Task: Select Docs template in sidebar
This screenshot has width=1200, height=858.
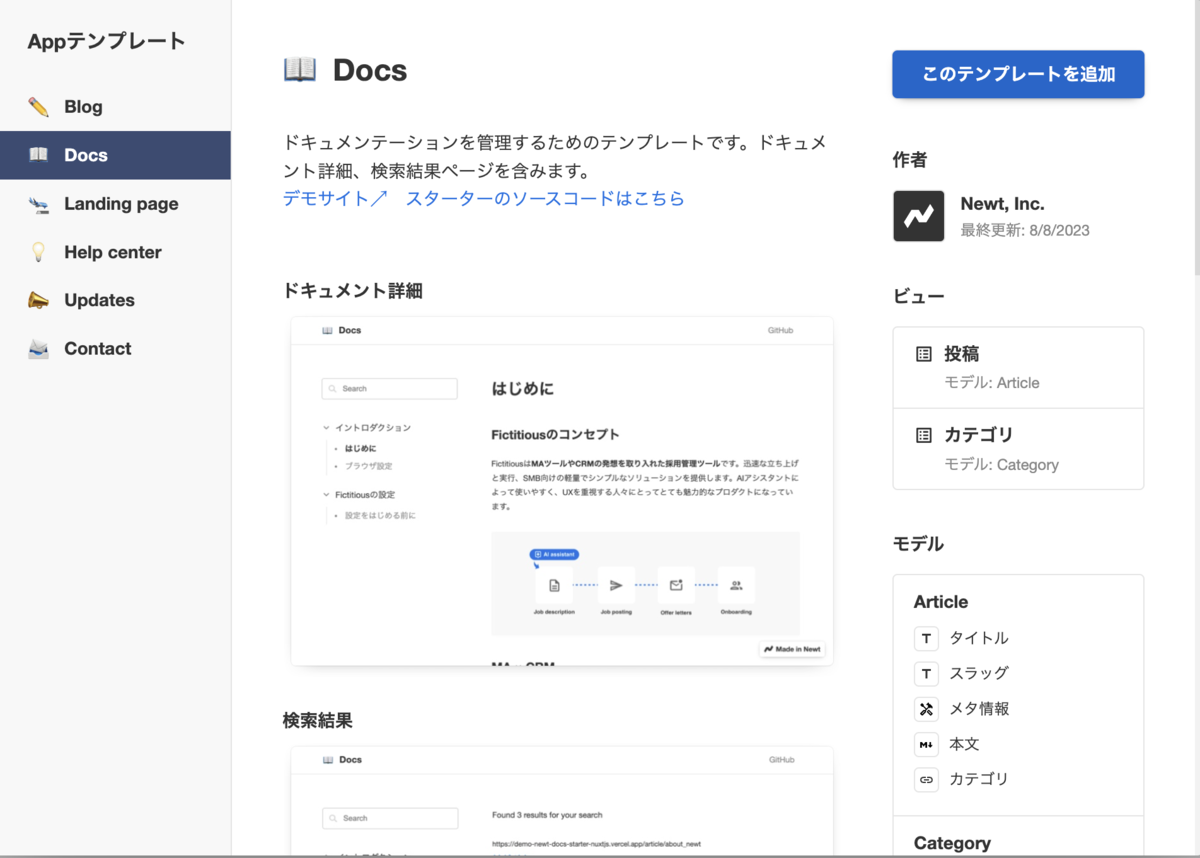Action: click(x=115, y=155)
